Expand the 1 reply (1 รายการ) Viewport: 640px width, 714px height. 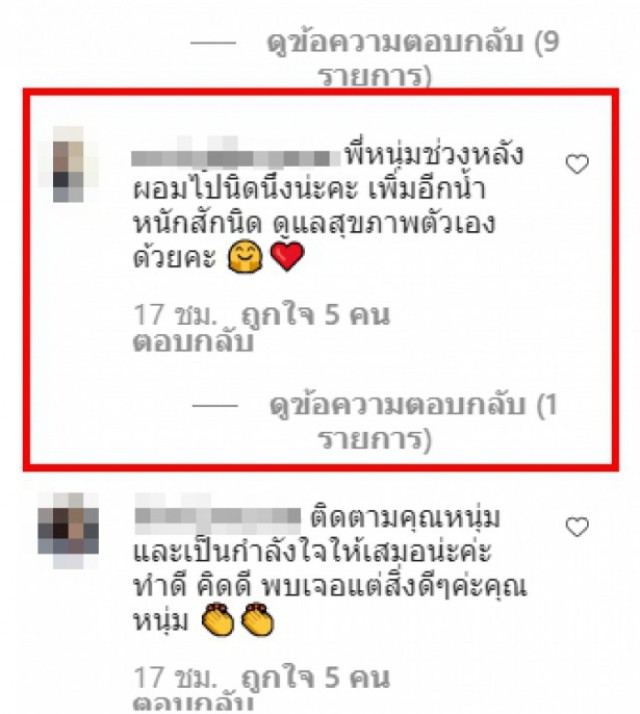[x=413, y=422]
